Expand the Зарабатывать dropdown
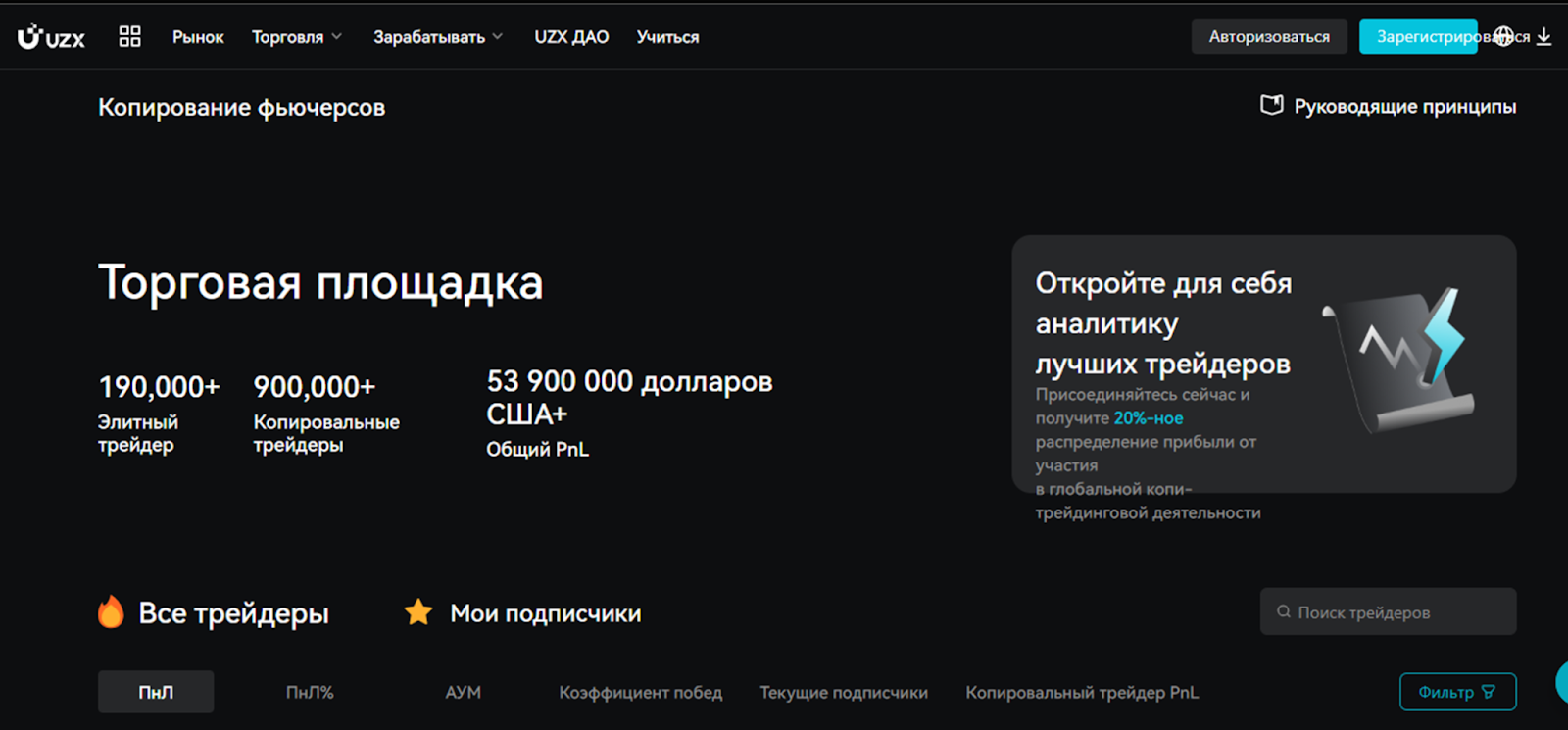Viewport: 1568px width, 730px height. 438,37
